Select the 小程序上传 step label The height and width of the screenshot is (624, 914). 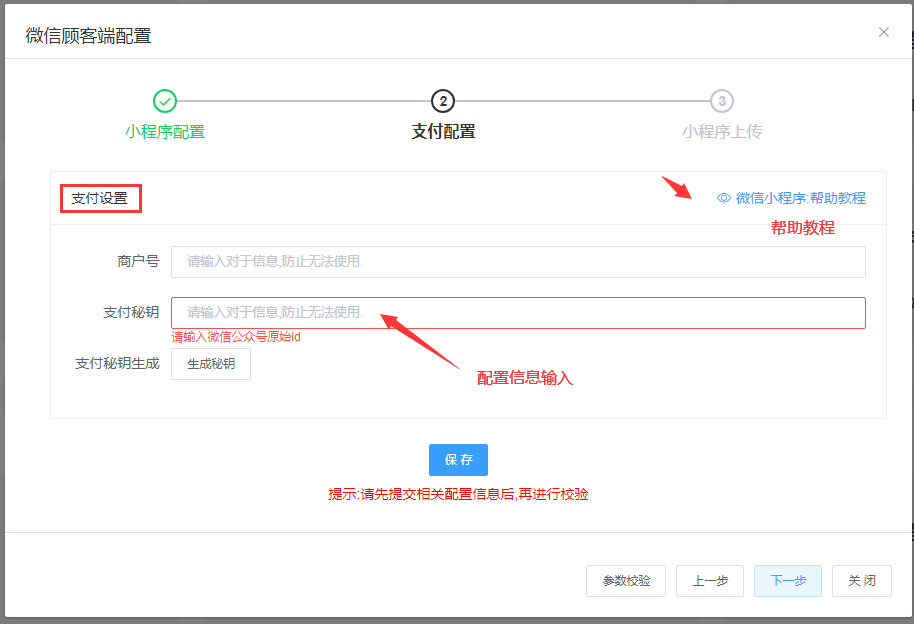click(722, 132)
